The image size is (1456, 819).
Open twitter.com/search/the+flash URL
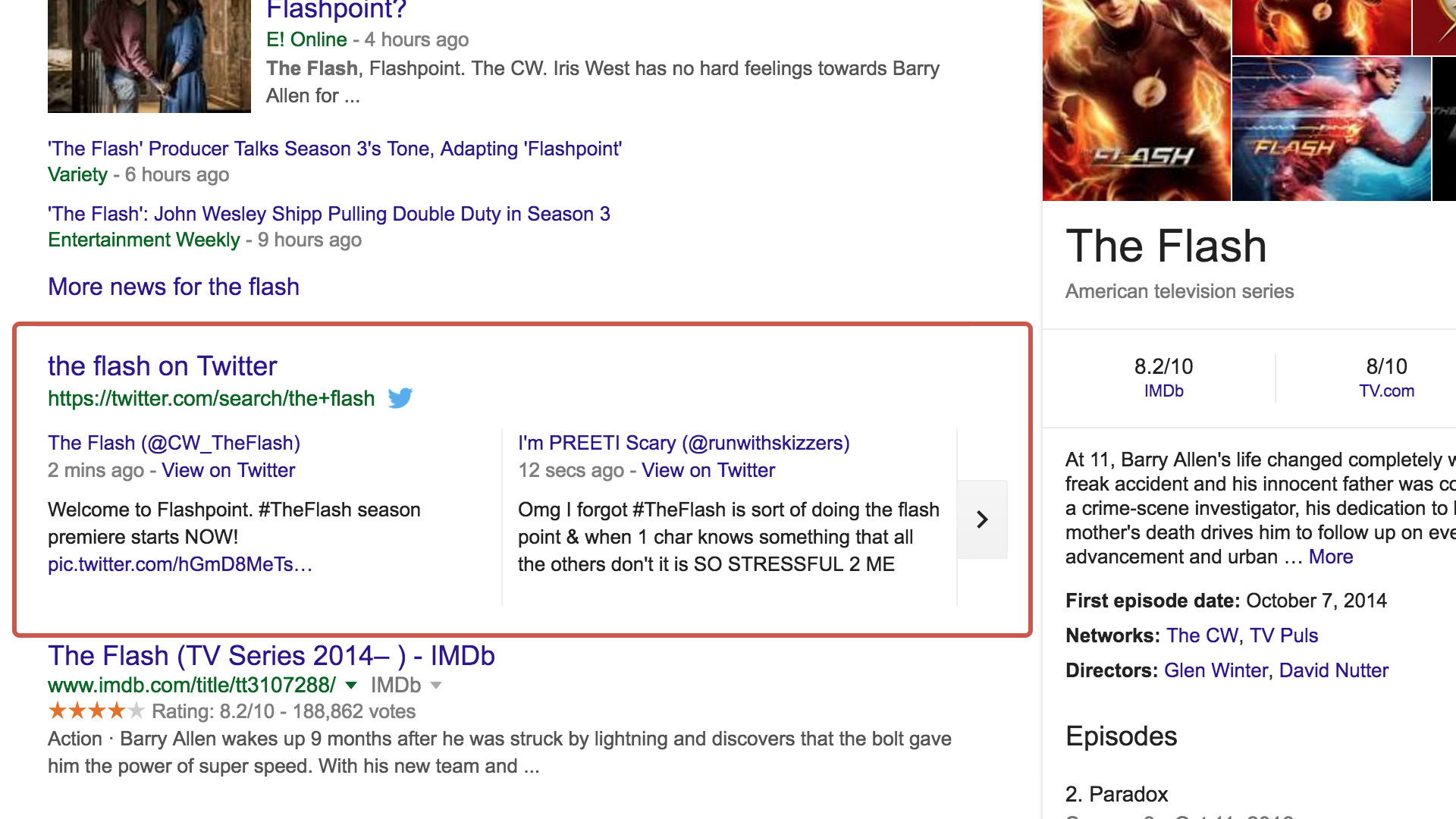[211, 399]
